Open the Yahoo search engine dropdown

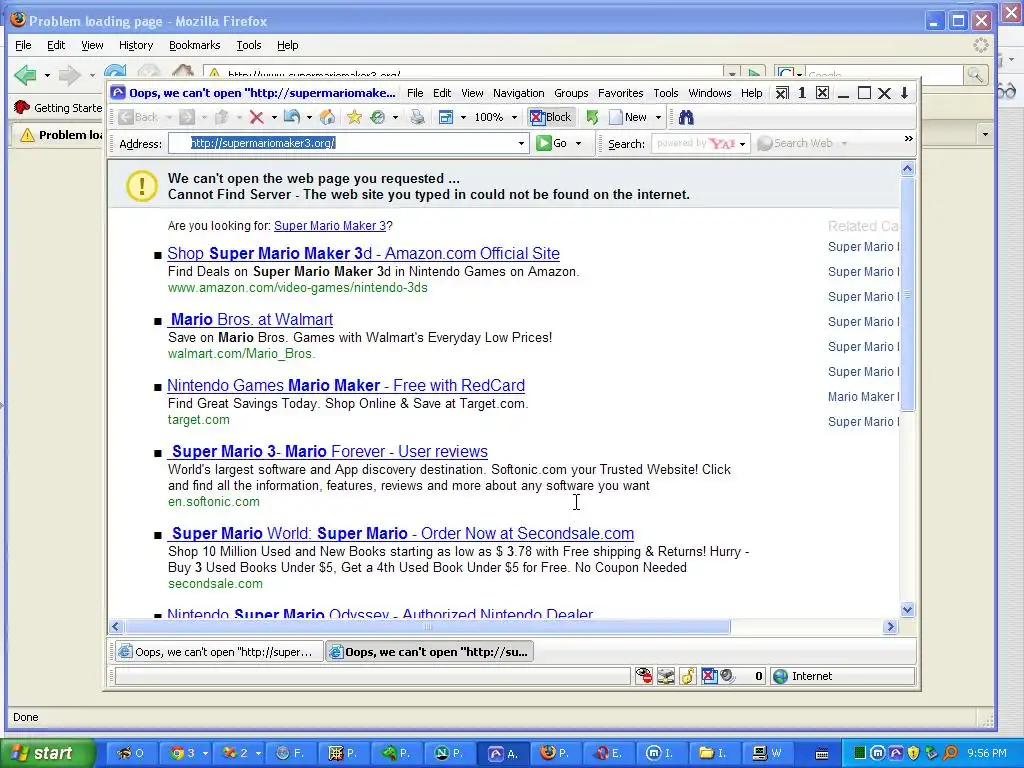pyautogui.click(x=742, y=144)
